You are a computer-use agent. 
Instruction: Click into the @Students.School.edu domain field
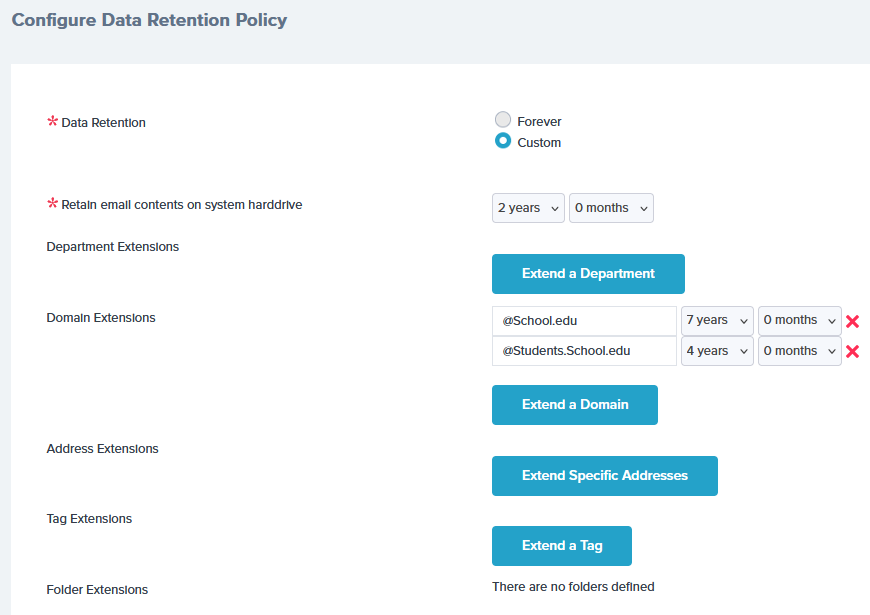click(584, 351)
